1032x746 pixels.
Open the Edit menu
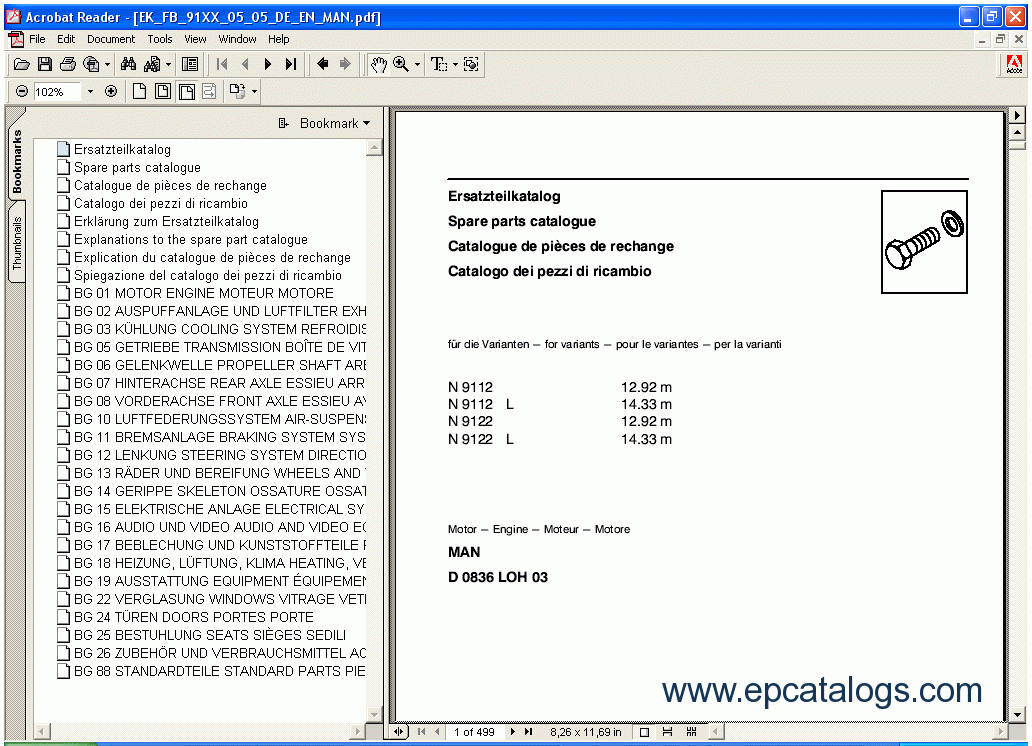pos(66,39)
